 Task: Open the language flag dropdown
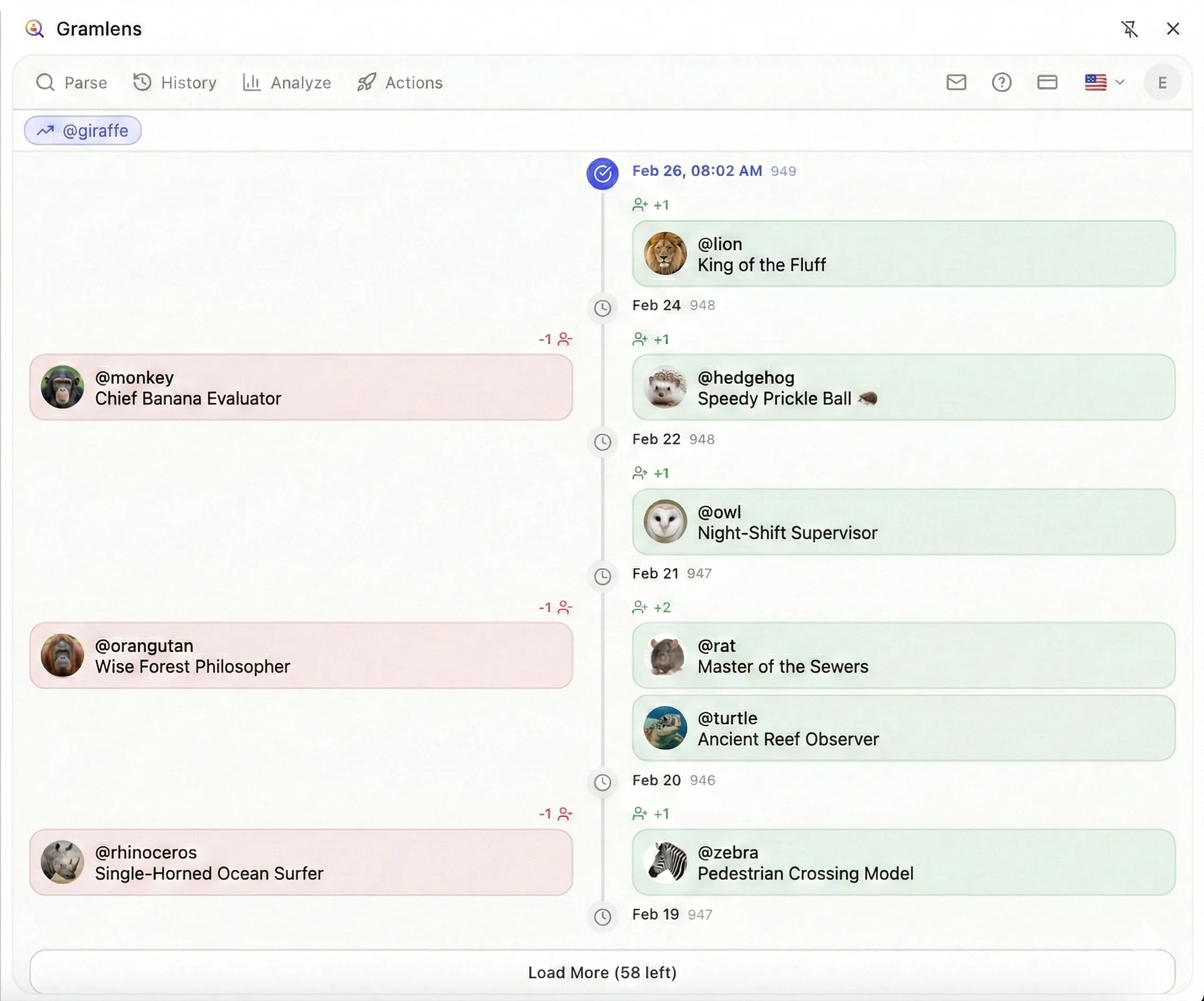(x=1104, y=82)
